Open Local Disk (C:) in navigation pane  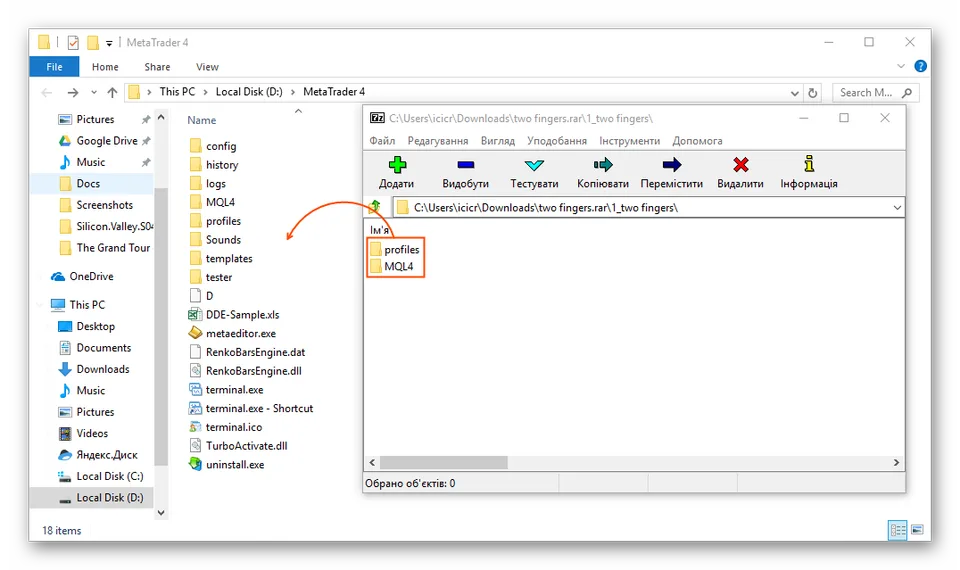click(x=101, y=476)
